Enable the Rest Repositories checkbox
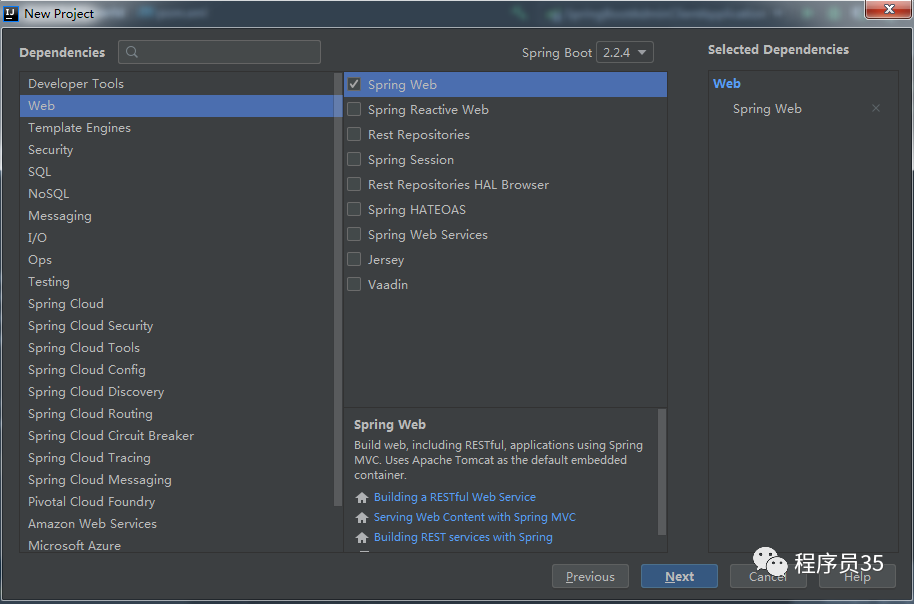 tap(354, 135)
